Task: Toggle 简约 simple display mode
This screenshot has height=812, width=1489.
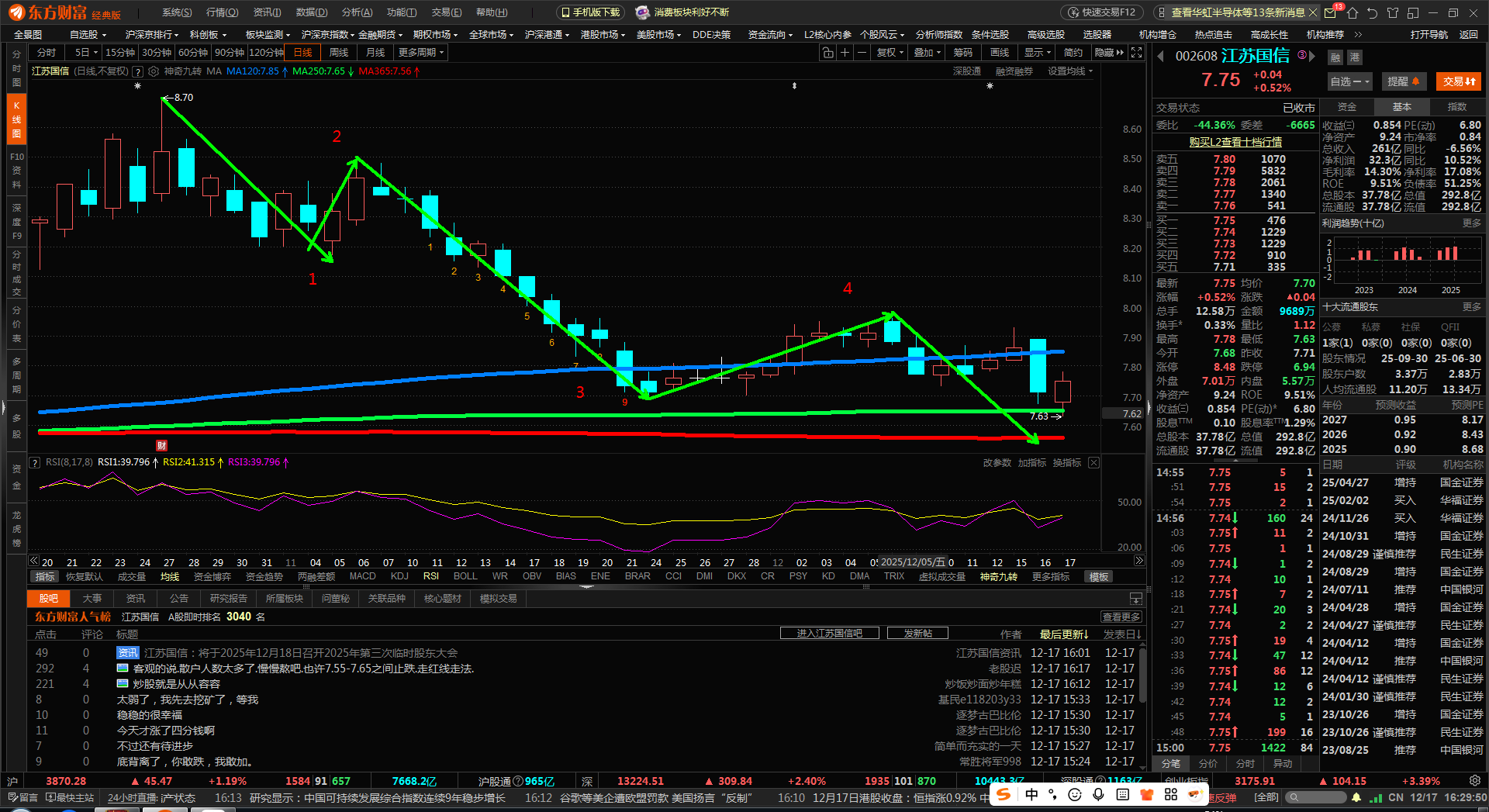Action: pyautogui.click(x=1073, y=53)
